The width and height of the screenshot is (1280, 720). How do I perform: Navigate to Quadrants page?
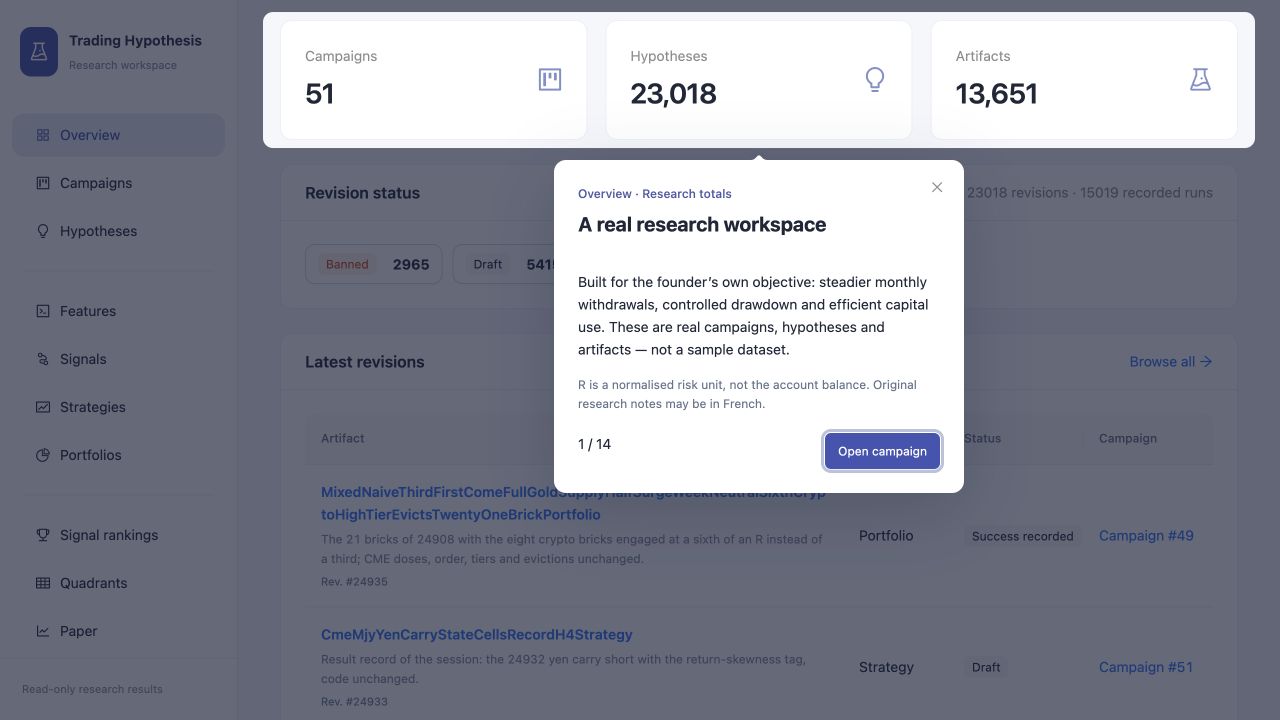pos(118,583)
